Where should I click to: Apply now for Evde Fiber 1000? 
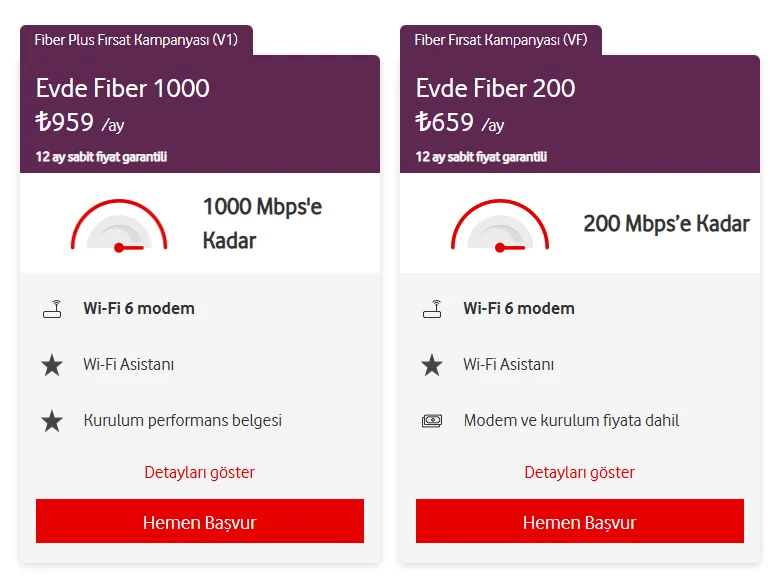pyautogui.click(x=199, y=522)
